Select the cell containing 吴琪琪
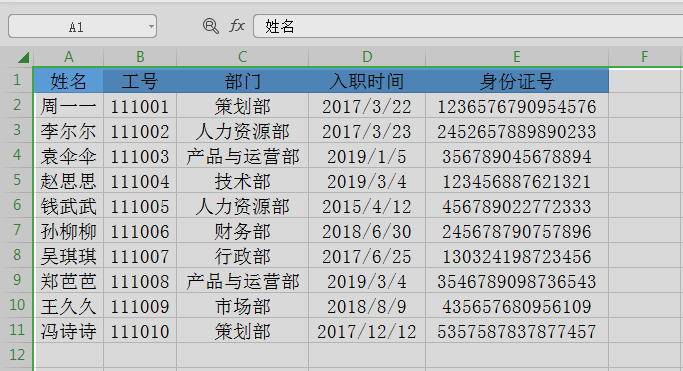This screenshot has height=371, width=683. pos(68,256)
